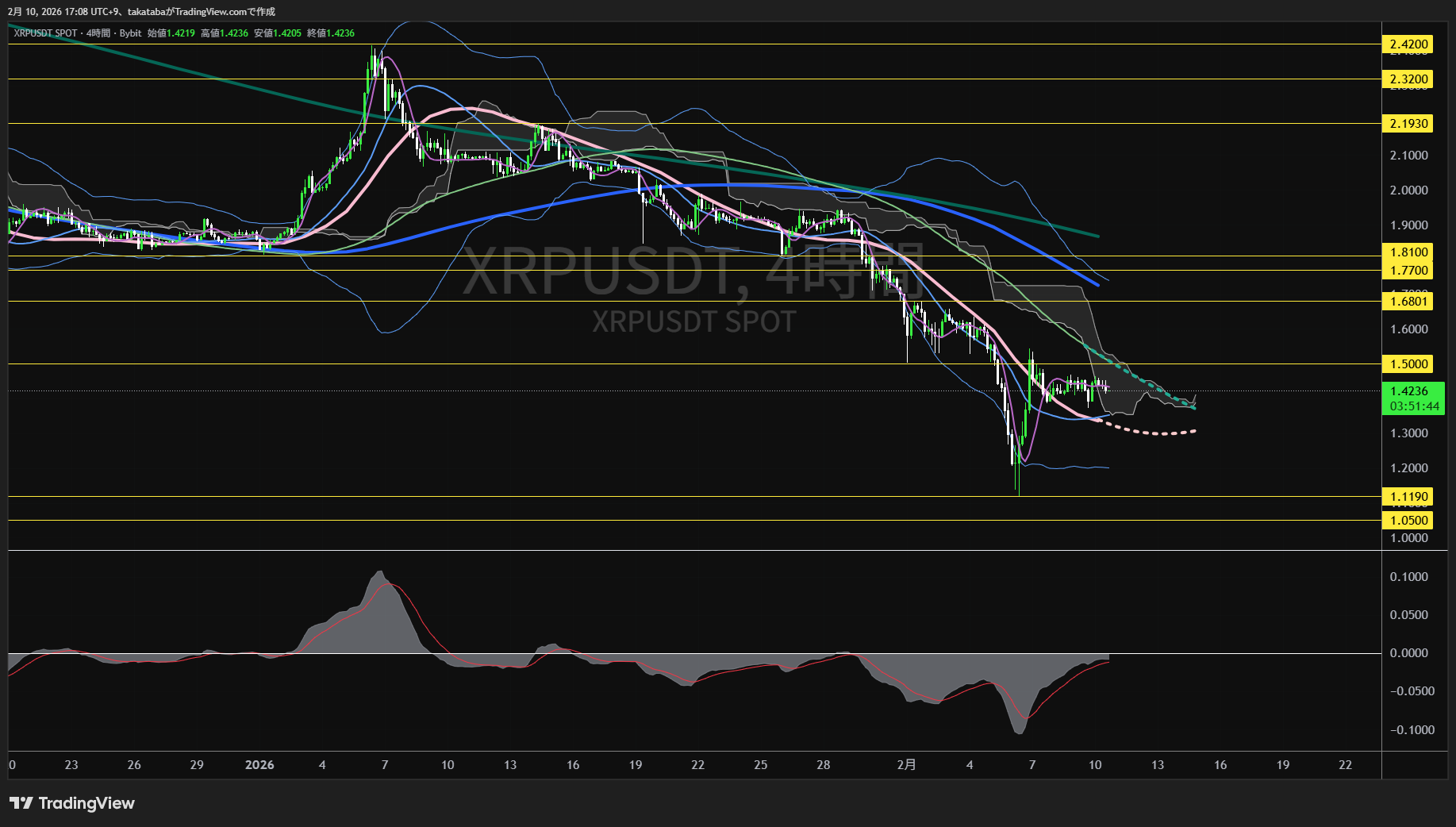Click the 1.0500 yellow price level label
Screen dimensions: 1456x827
coord(1408,521)
